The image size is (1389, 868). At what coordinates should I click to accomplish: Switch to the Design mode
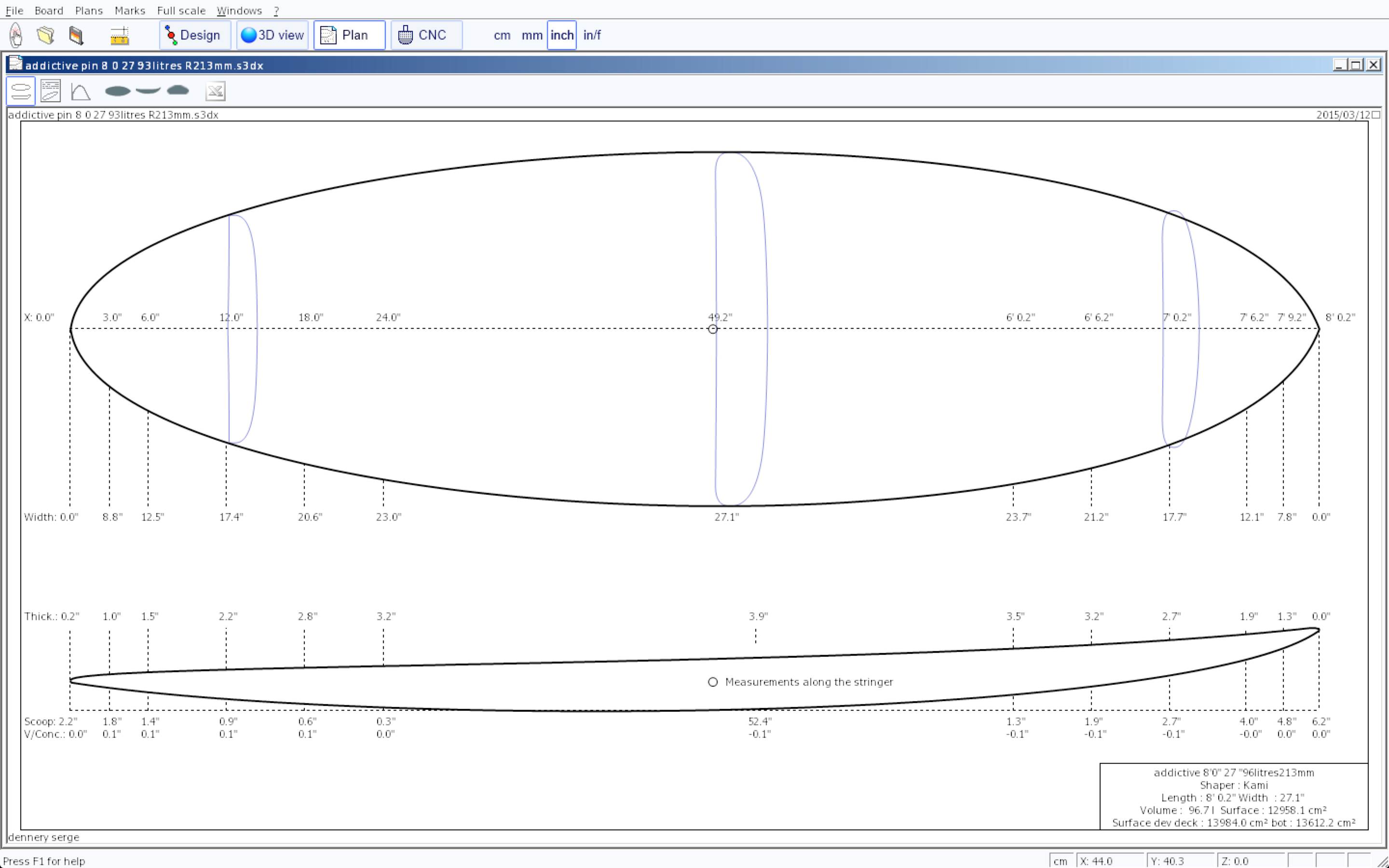194,35
